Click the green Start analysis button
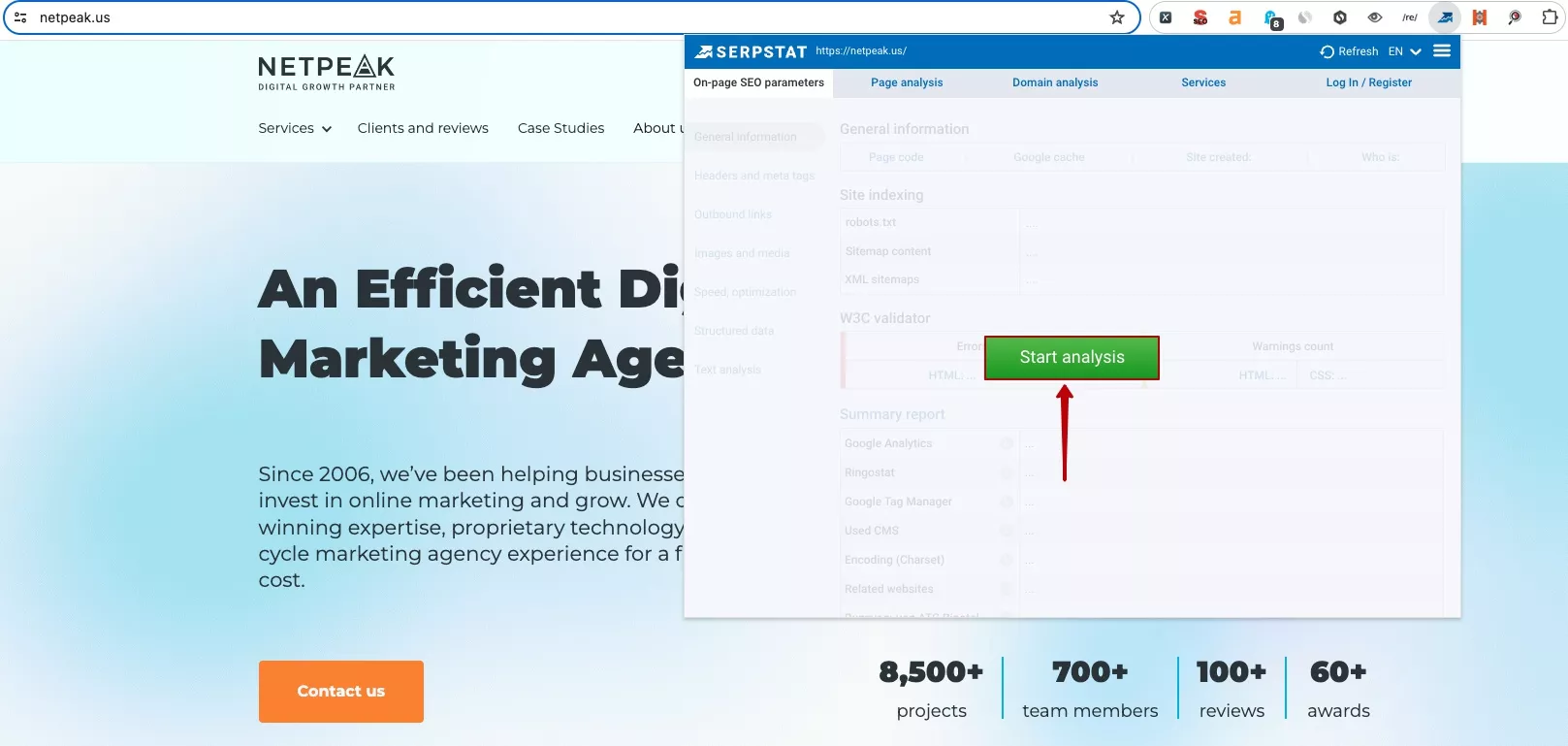The height and width of the screenshot is (746, 1568). pyautogui.click(x=1072, y=357)
